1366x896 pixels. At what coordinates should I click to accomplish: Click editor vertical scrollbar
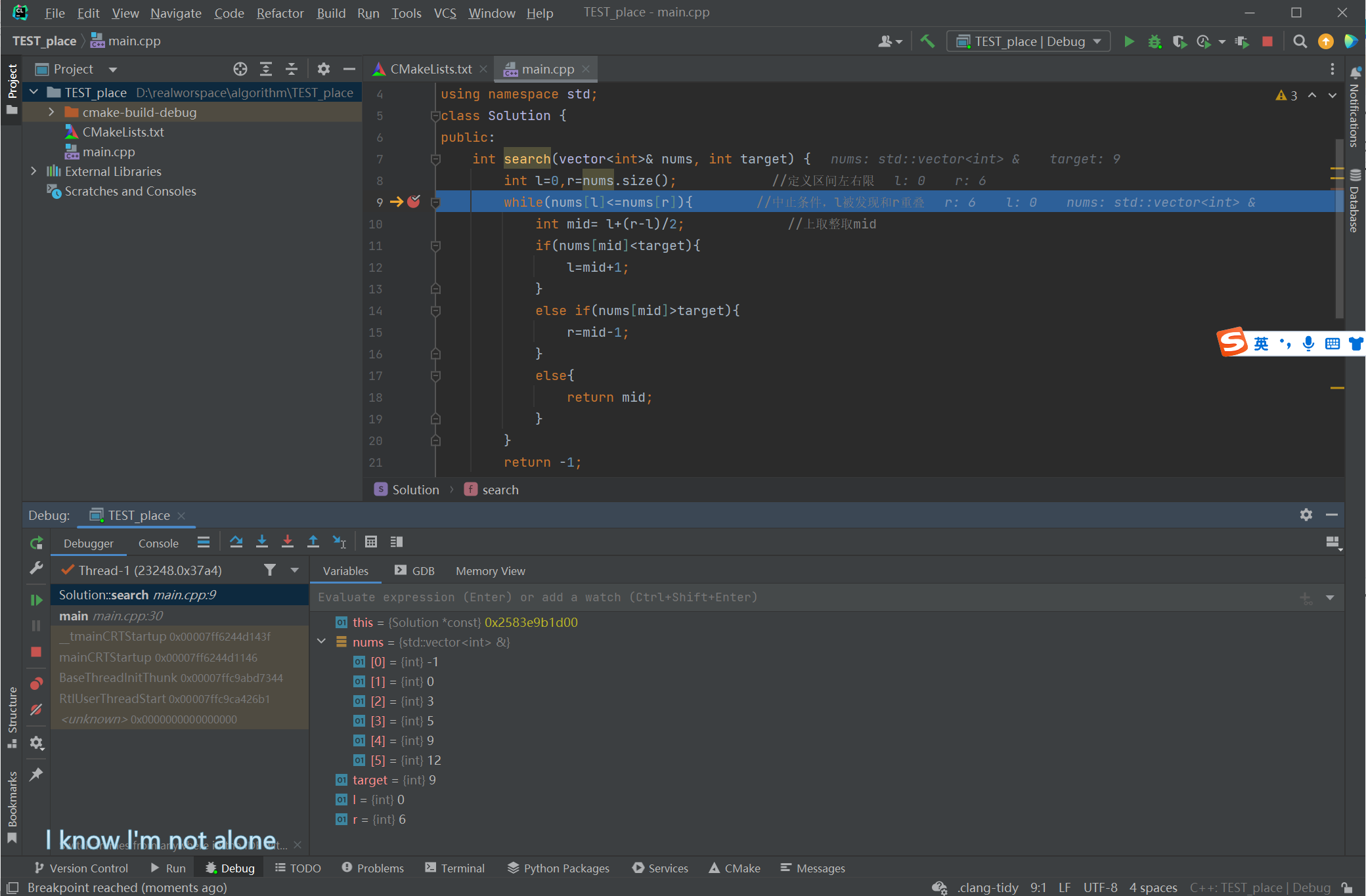click(x=1339, y=230)
